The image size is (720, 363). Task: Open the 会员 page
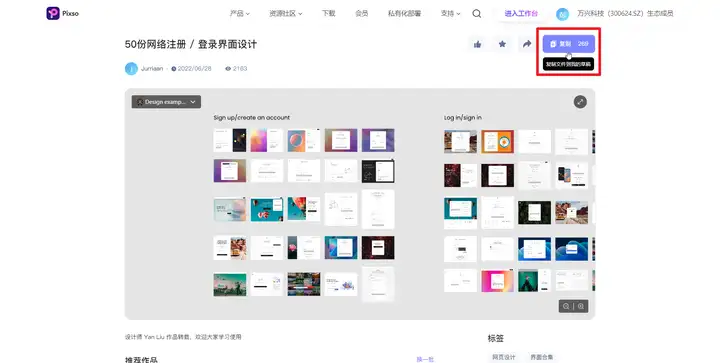tap(362, 14)
